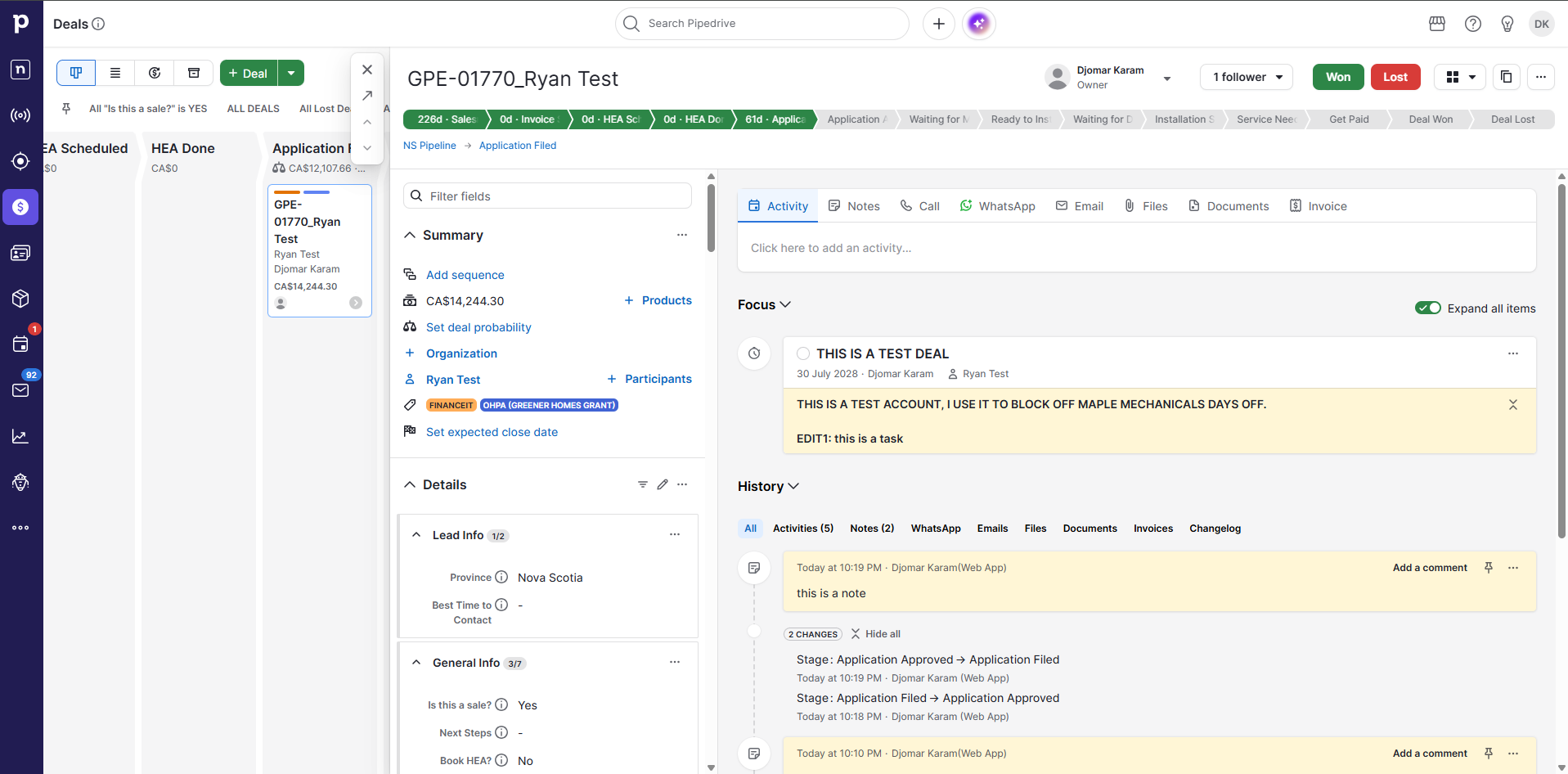Open the Ryan Test contact link
Screen dimensions: 1568x774
click(x=453, y=380)
